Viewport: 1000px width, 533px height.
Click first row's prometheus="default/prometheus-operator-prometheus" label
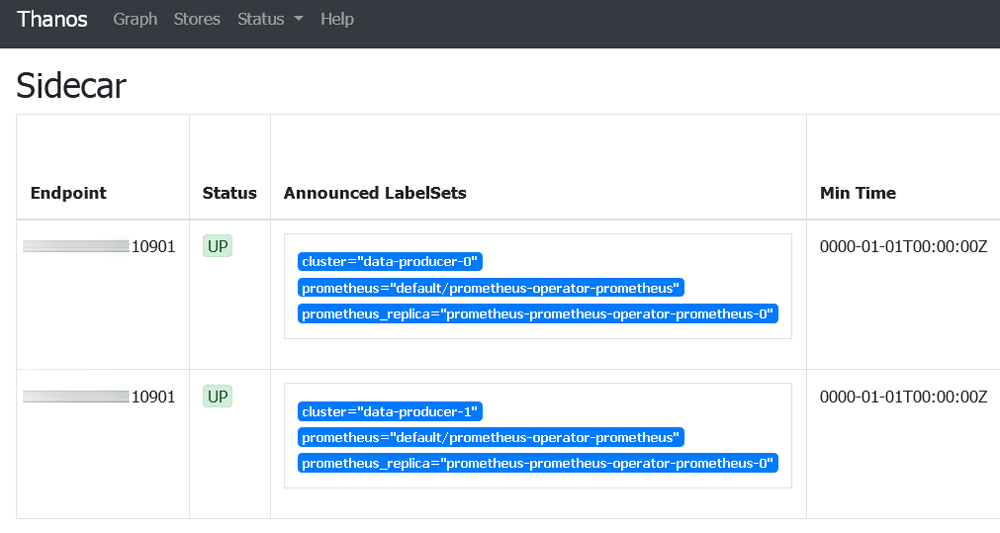491,288
